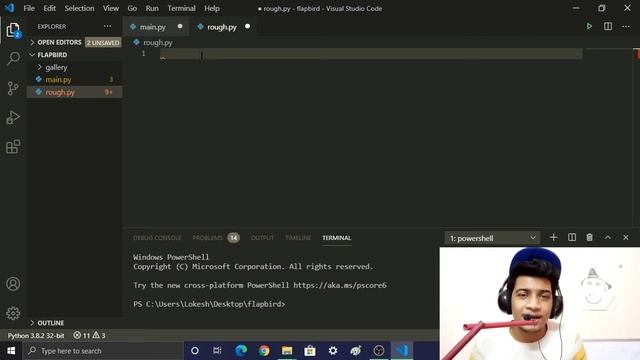Open the Selection menu
640x360 pixels.
79,8
